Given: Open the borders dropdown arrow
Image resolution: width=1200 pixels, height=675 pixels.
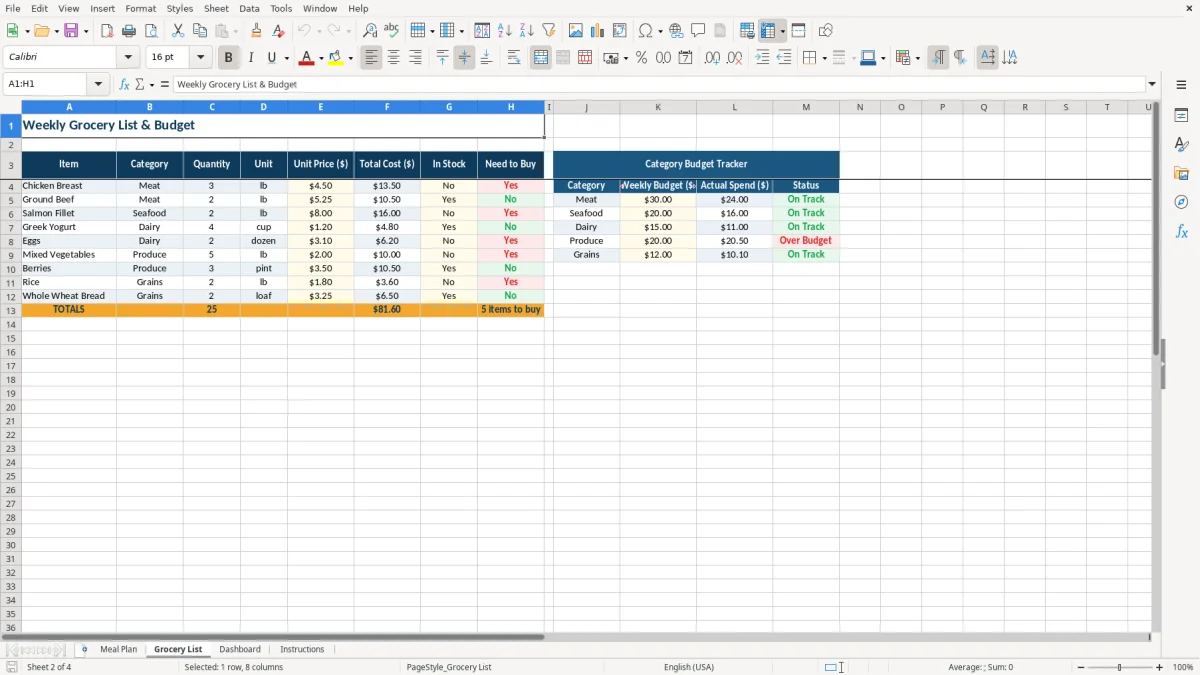Looking at the screenshot, I should point(826,58).
